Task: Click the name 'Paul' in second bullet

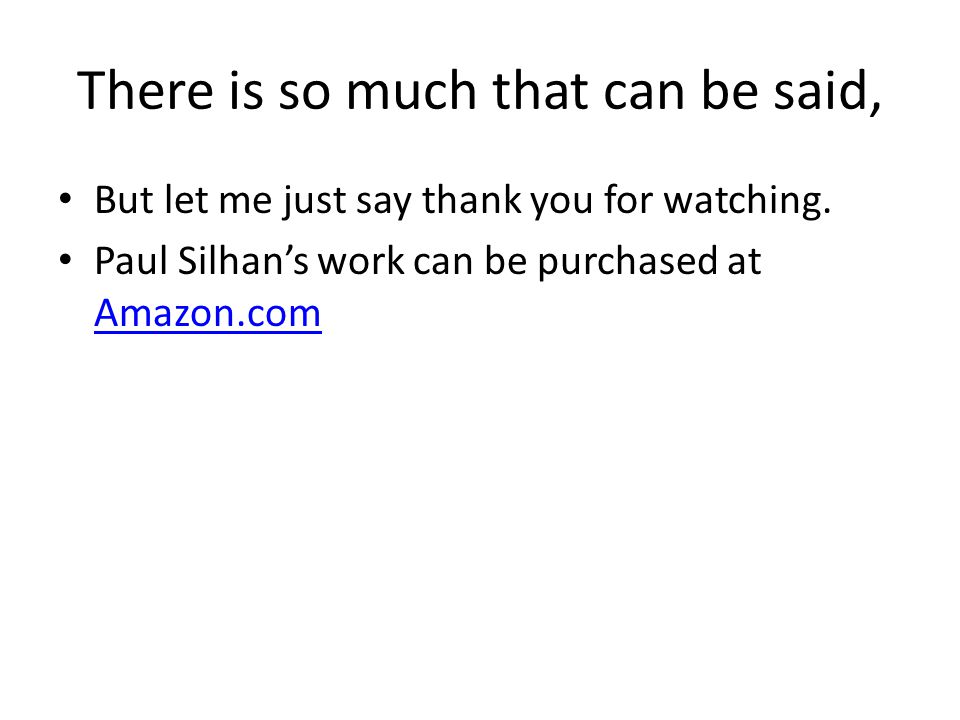Action: 130,261
